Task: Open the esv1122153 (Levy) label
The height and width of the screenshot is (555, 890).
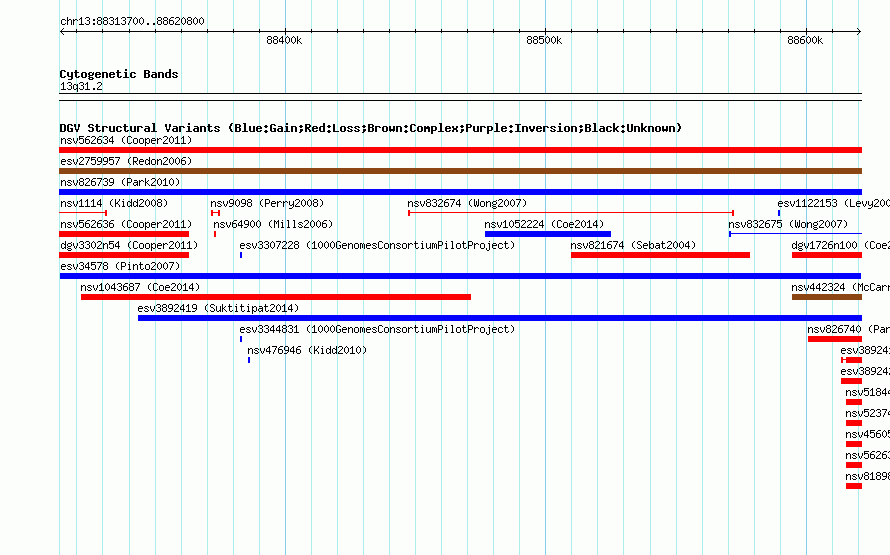Action: click(833, 203)
